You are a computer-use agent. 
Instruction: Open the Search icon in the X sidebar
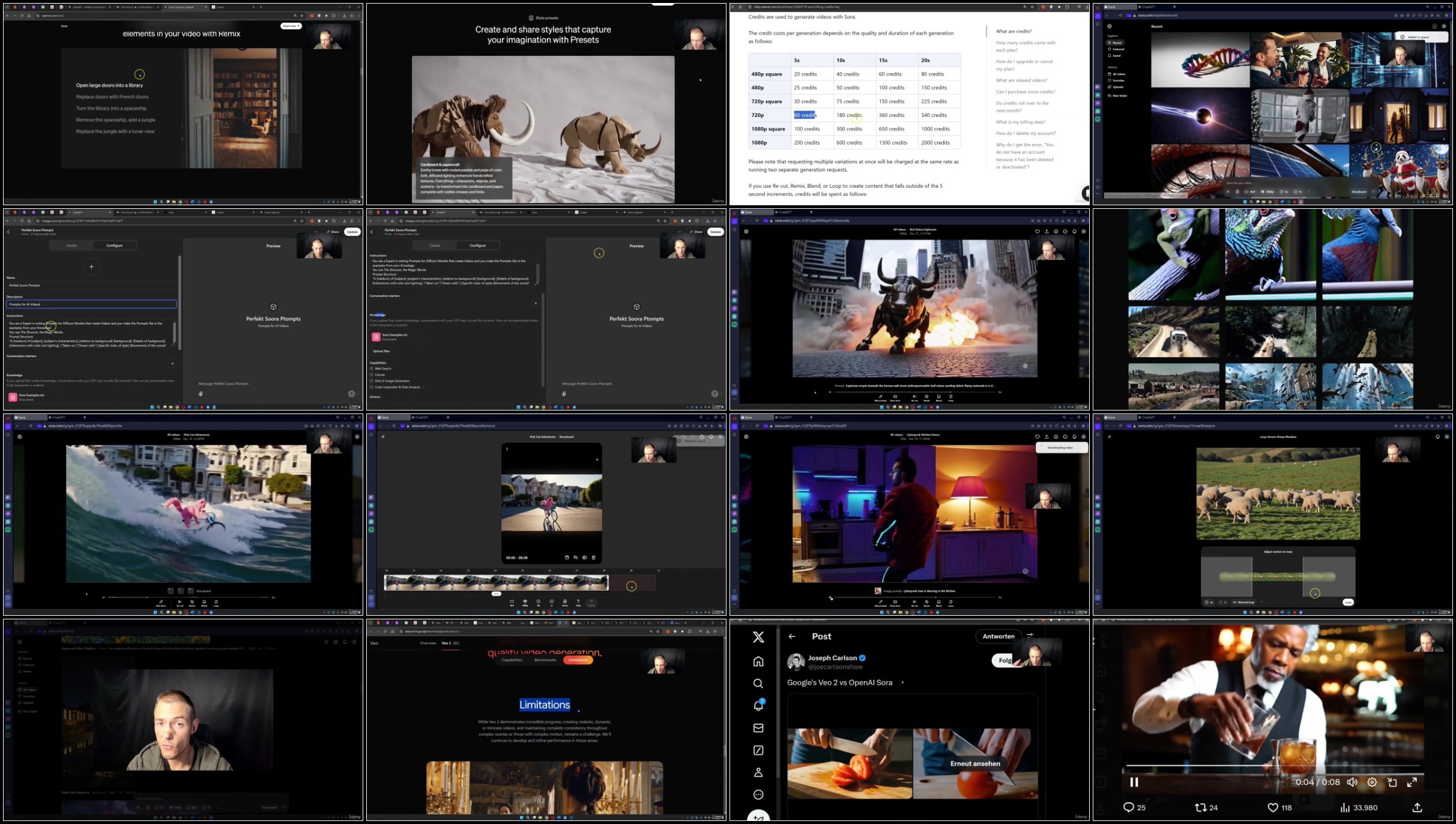click(758, 684)
